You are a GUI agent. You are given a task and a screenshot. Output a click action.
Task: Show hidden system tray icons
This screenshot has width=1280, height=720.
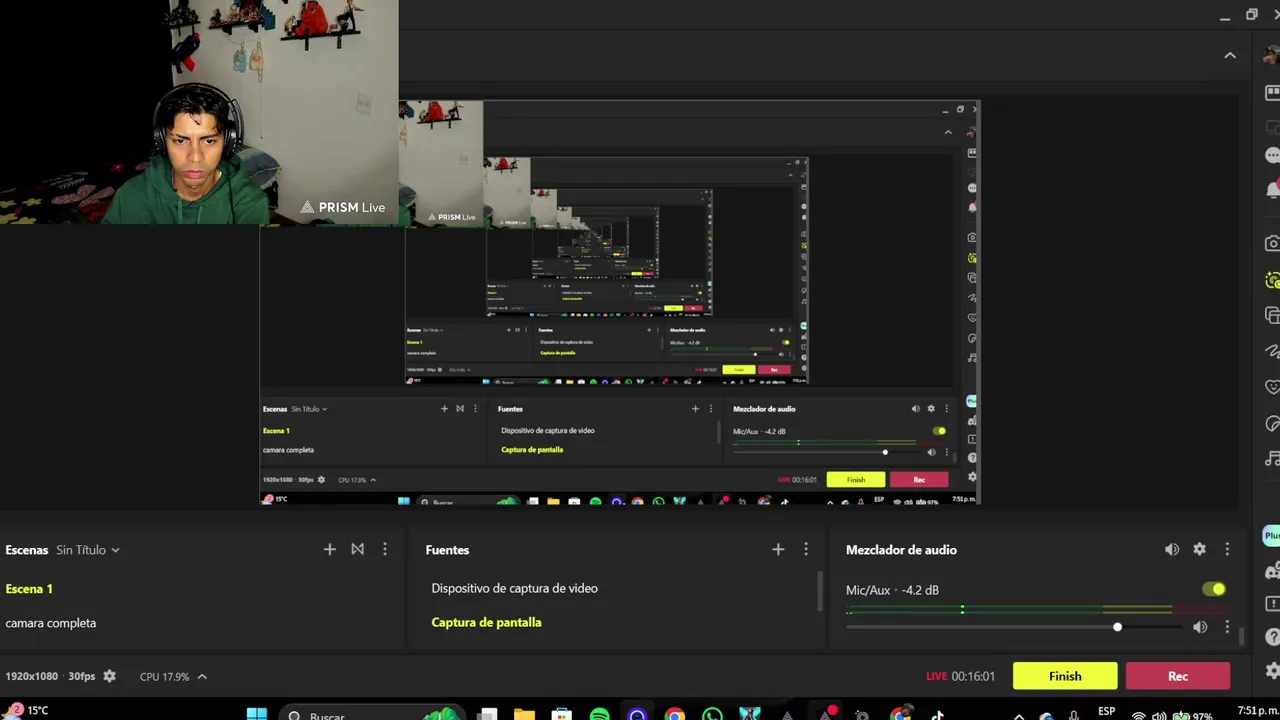pyautogui.click(x=1019, y=715)
